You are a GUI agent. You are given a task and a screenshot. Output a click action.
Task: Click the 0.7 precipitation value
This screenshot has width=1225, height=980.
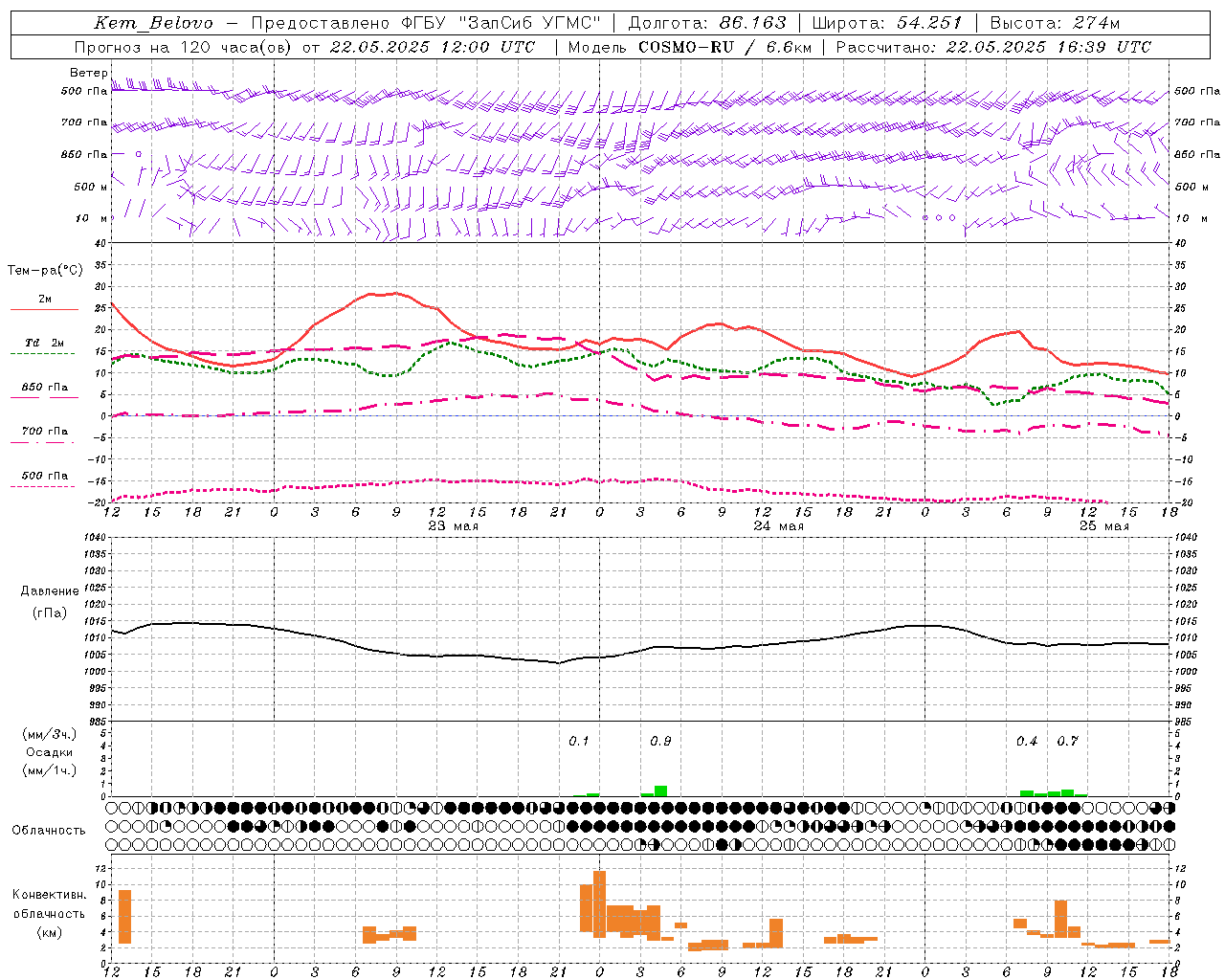click(x=1068, y=742)
